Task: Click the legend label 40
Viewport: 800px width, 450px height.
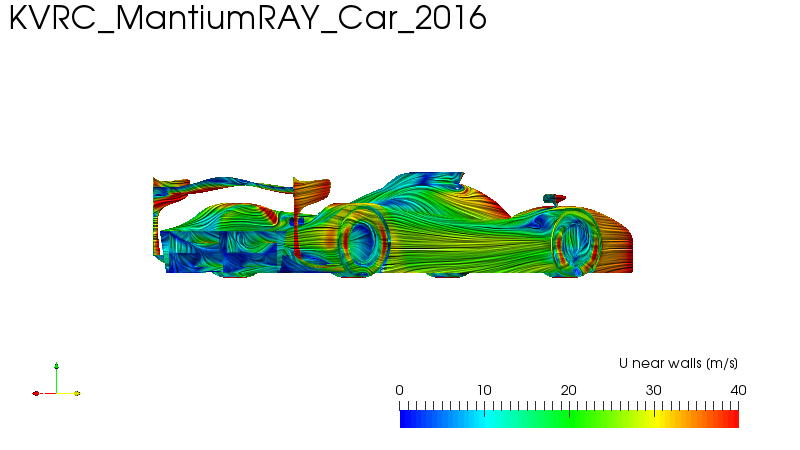Action: tap(738, 390)
